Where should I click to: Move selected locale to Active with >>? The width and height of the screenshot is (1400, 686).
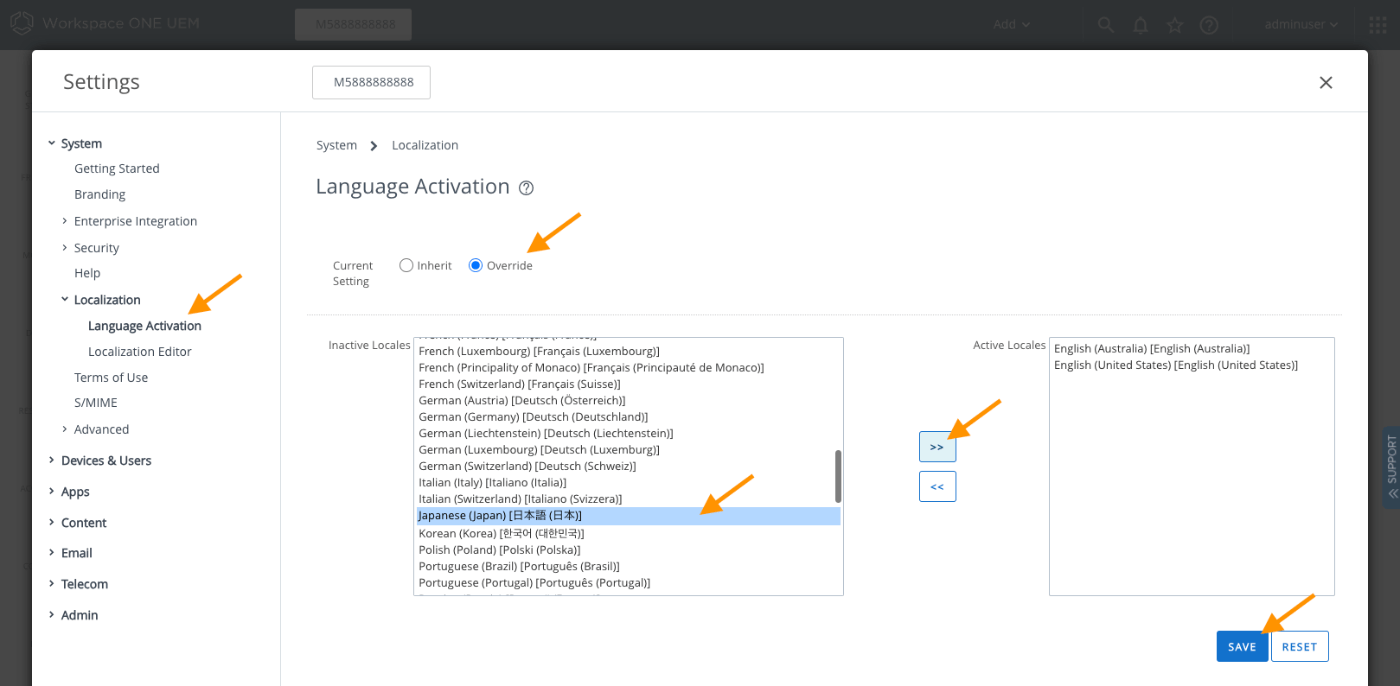[x=937, y=447]
